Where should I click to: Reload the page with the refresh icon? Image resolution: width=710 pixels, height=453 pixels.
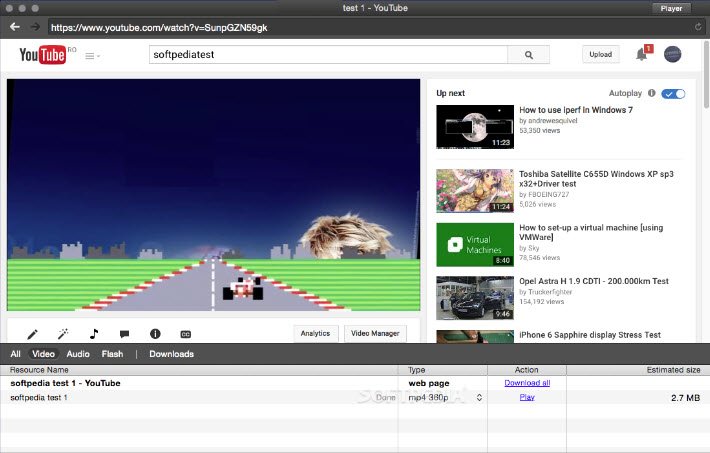(698, 27)
